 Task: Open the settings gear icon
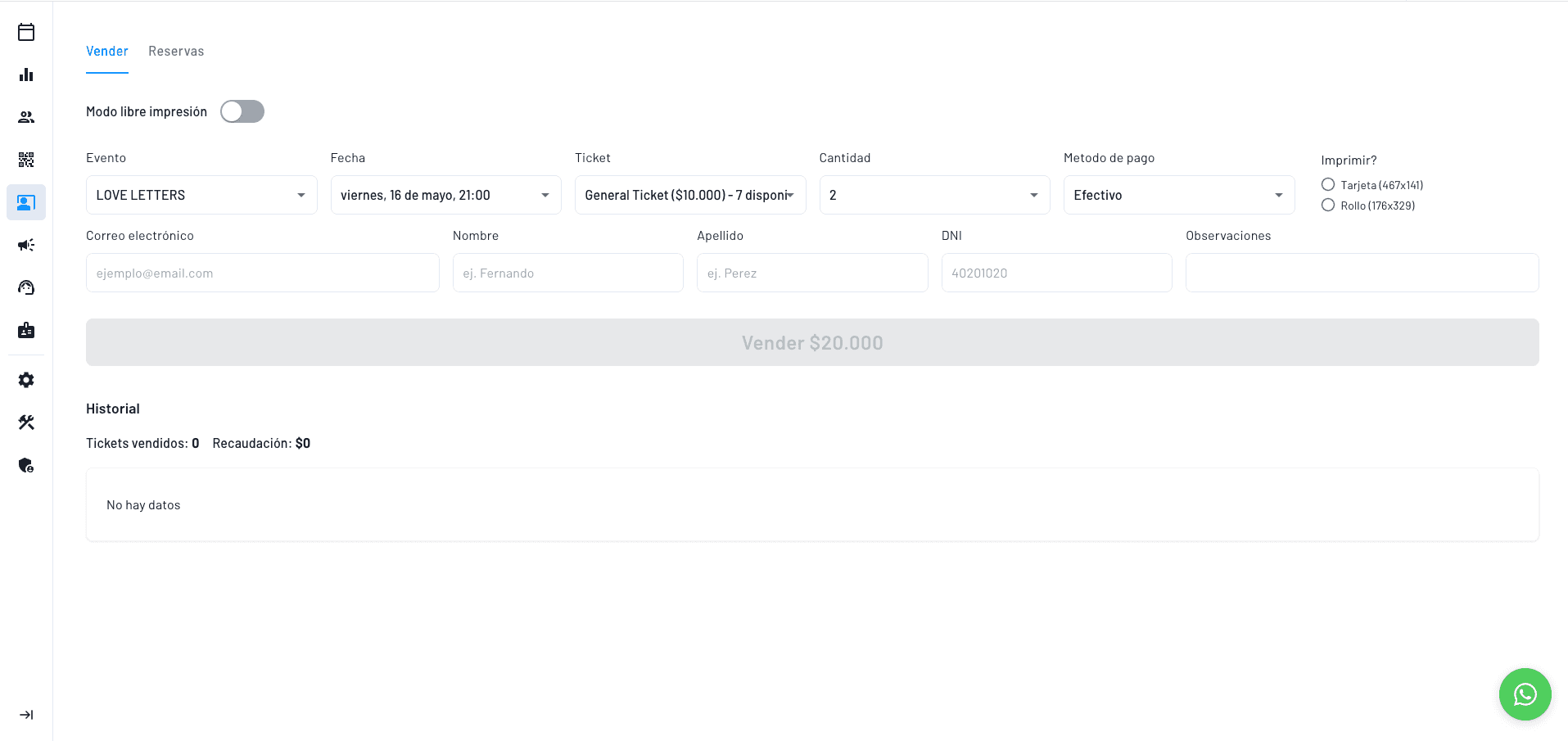coord(26,380)
